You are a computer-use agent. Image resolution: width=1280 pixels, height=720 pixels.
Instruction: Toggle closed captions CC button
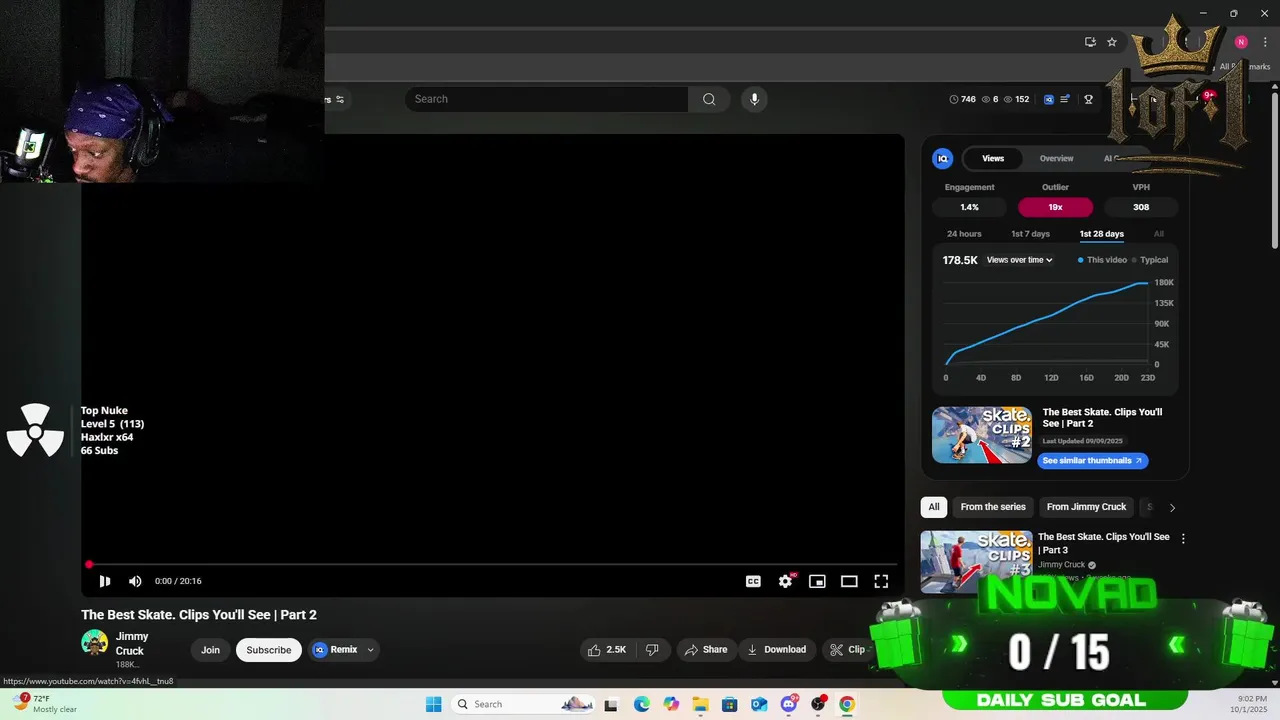tap(753, 581)
